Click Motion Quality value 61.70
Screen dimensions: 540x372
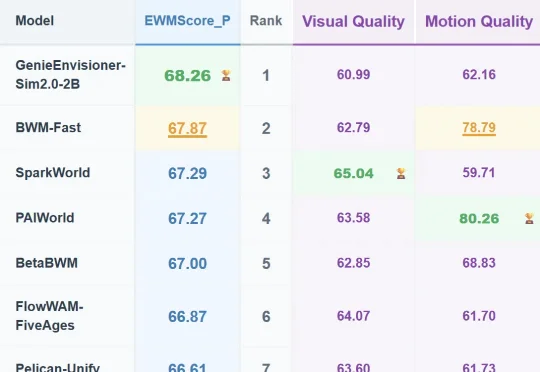(479, 316)
